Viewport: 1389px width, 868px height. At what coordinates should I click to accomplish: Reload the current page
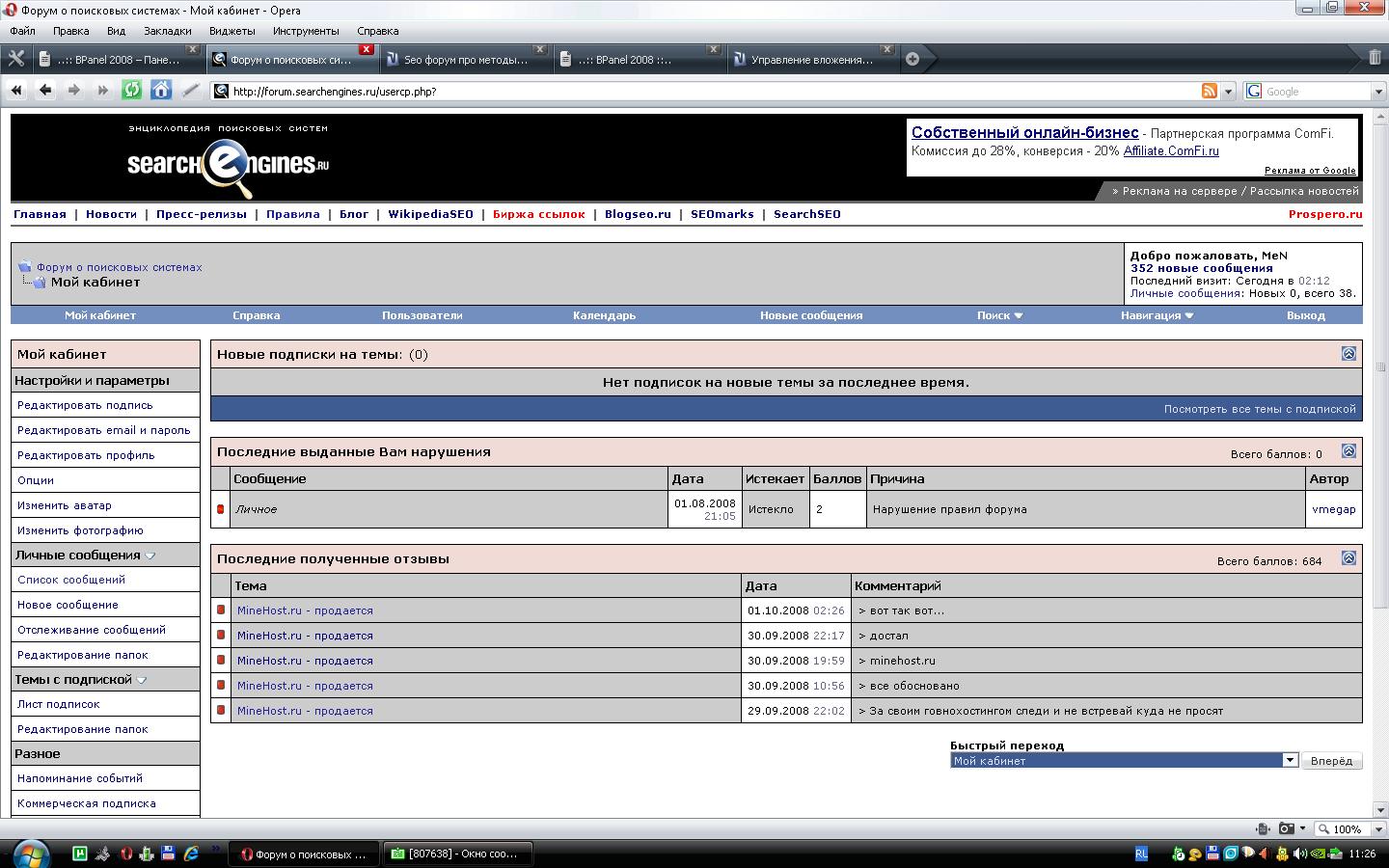(131, 91)
